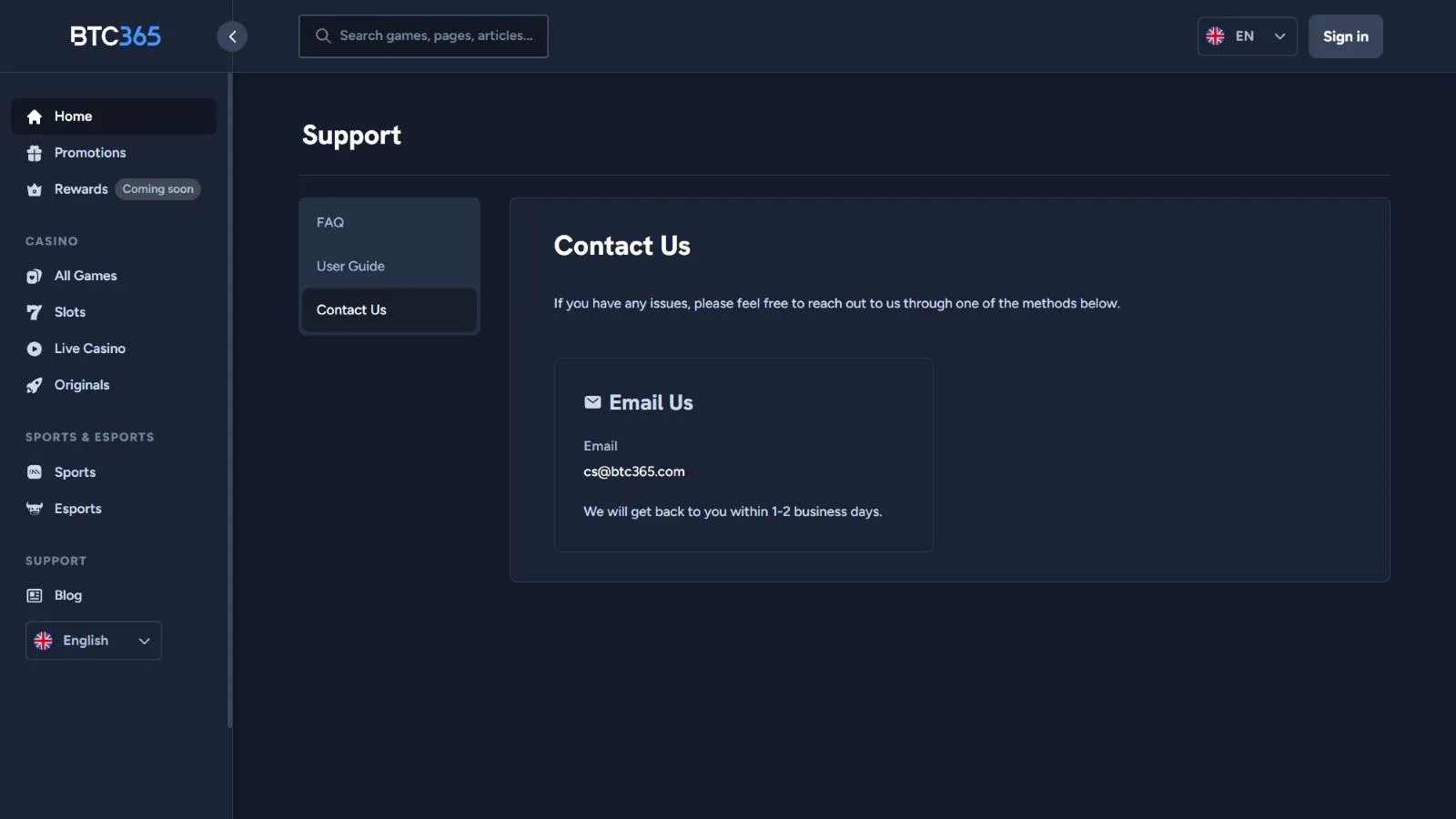Expand the EN language dropdown in header
Image resolution: width=1456 pixels, height=819 pixels.
(x=1247, y=36)
